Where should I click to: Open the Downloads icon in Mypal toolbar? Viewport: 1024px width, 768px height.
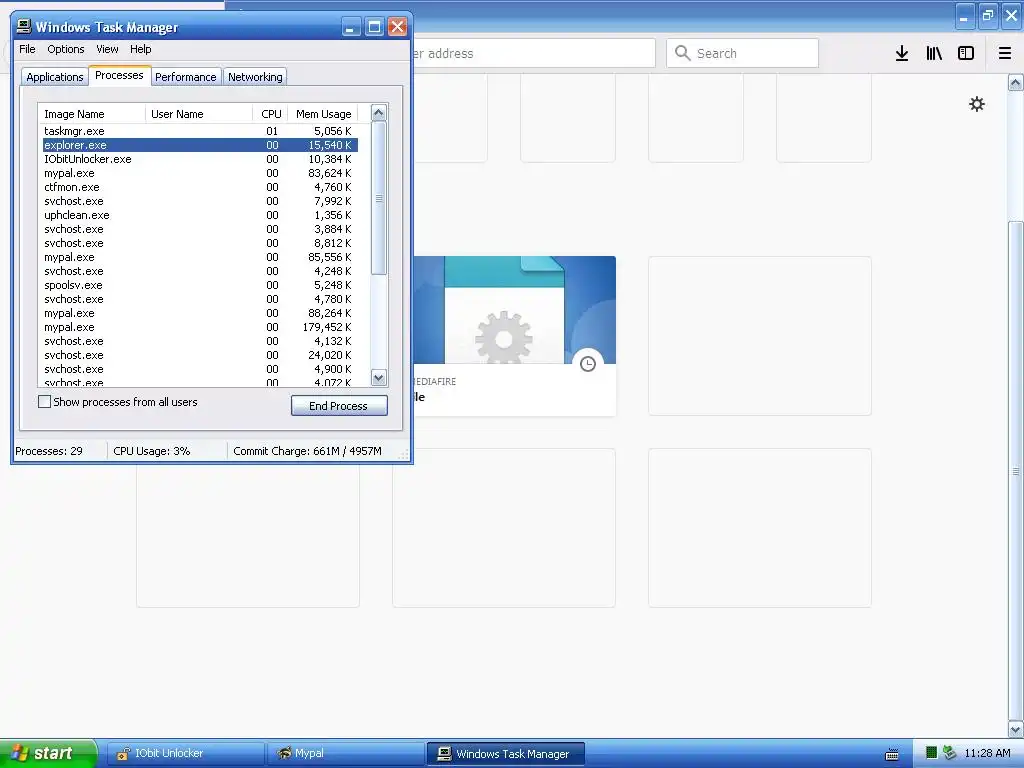click(x=902, y=54)
